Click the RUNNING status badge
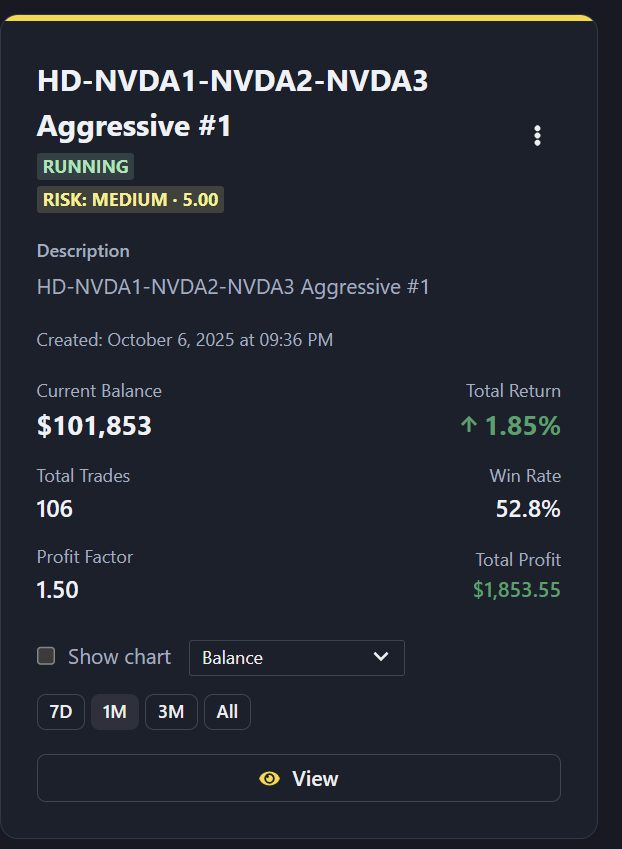Viewport: 622px width, 849px height. [x=85, y=167]
